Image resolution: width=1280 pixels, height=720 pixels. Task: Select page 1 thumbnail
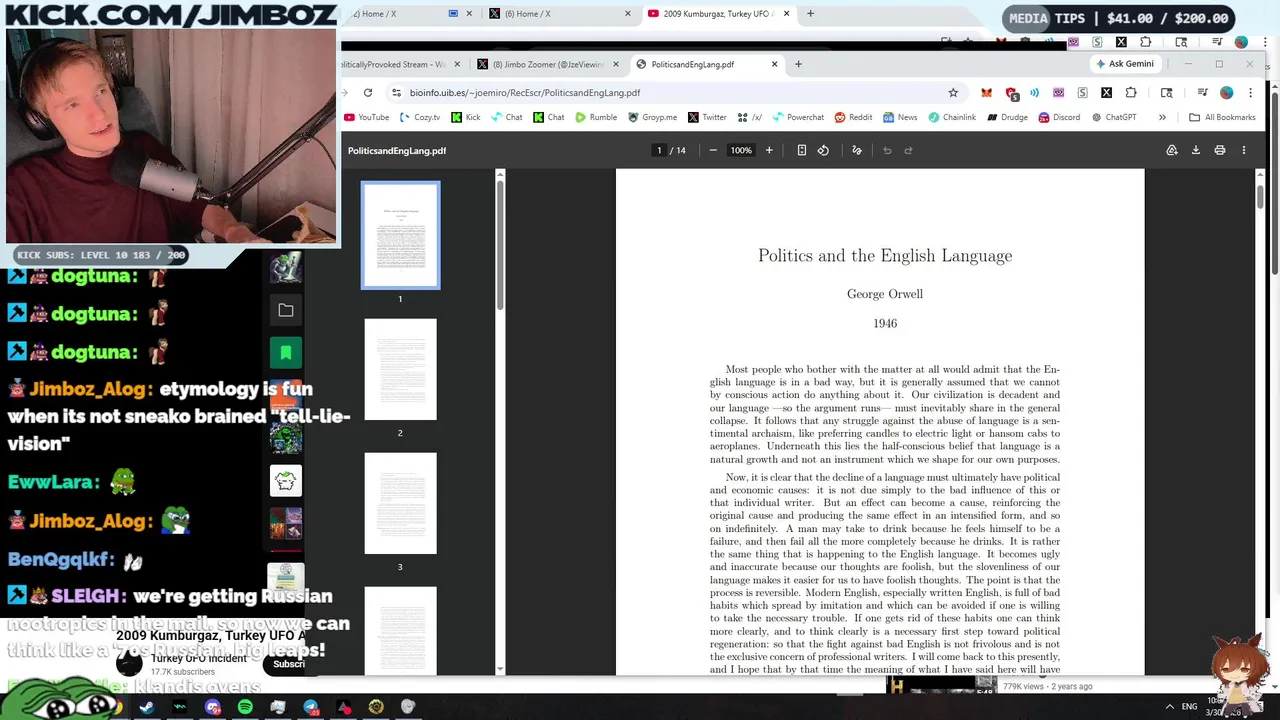point(400,235)
